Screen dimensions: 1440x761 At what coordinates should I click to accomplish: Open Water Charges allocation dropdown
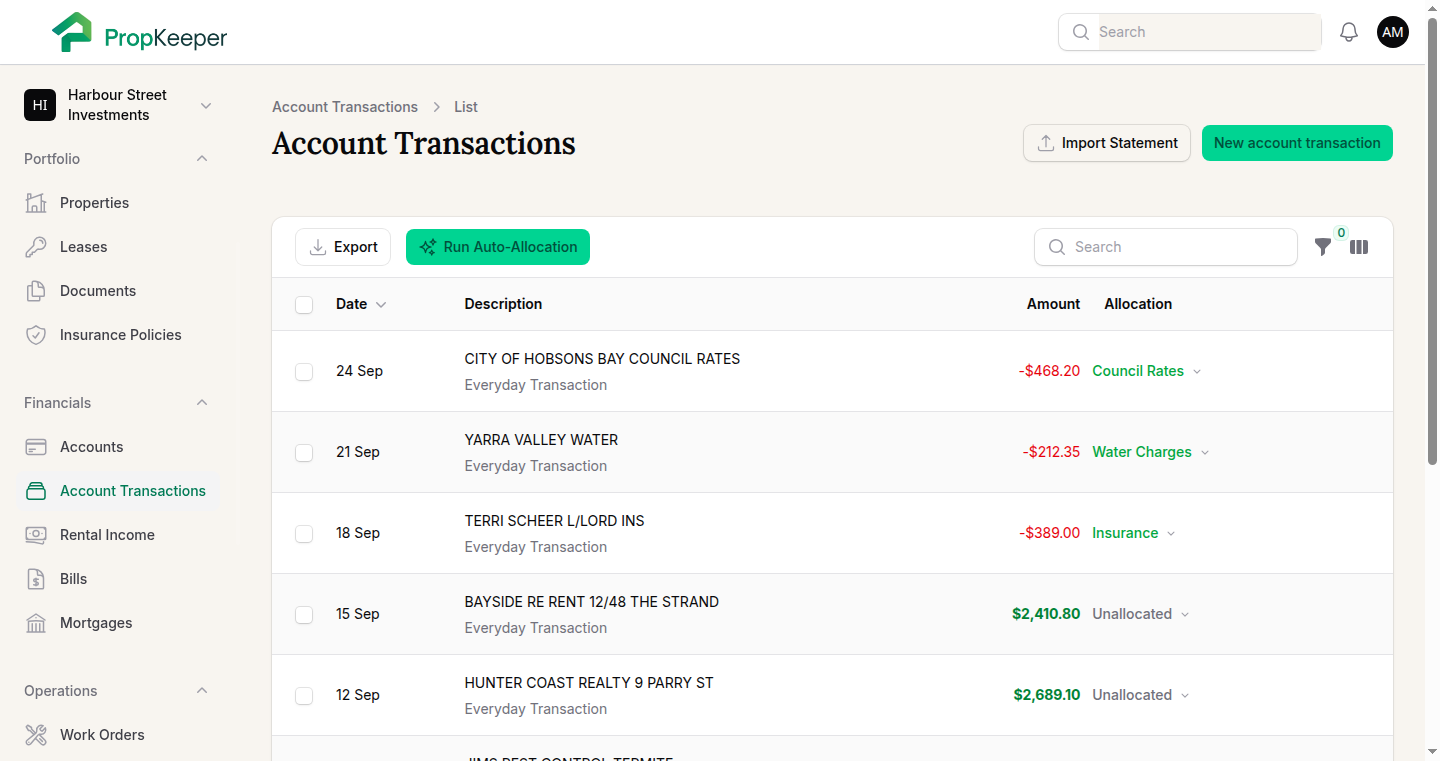pos(1151,452)
